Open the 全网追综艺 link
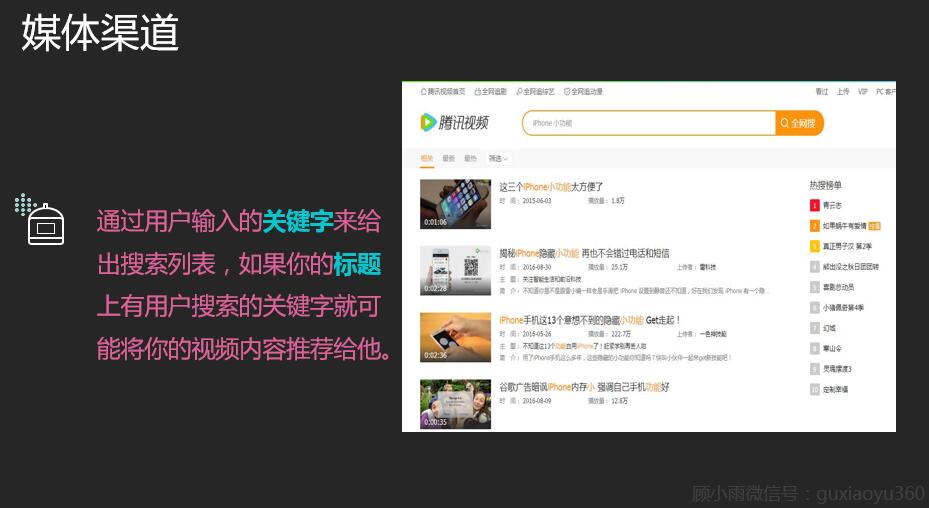The width and height of the screenshot is (929, 508). [535, 91]
